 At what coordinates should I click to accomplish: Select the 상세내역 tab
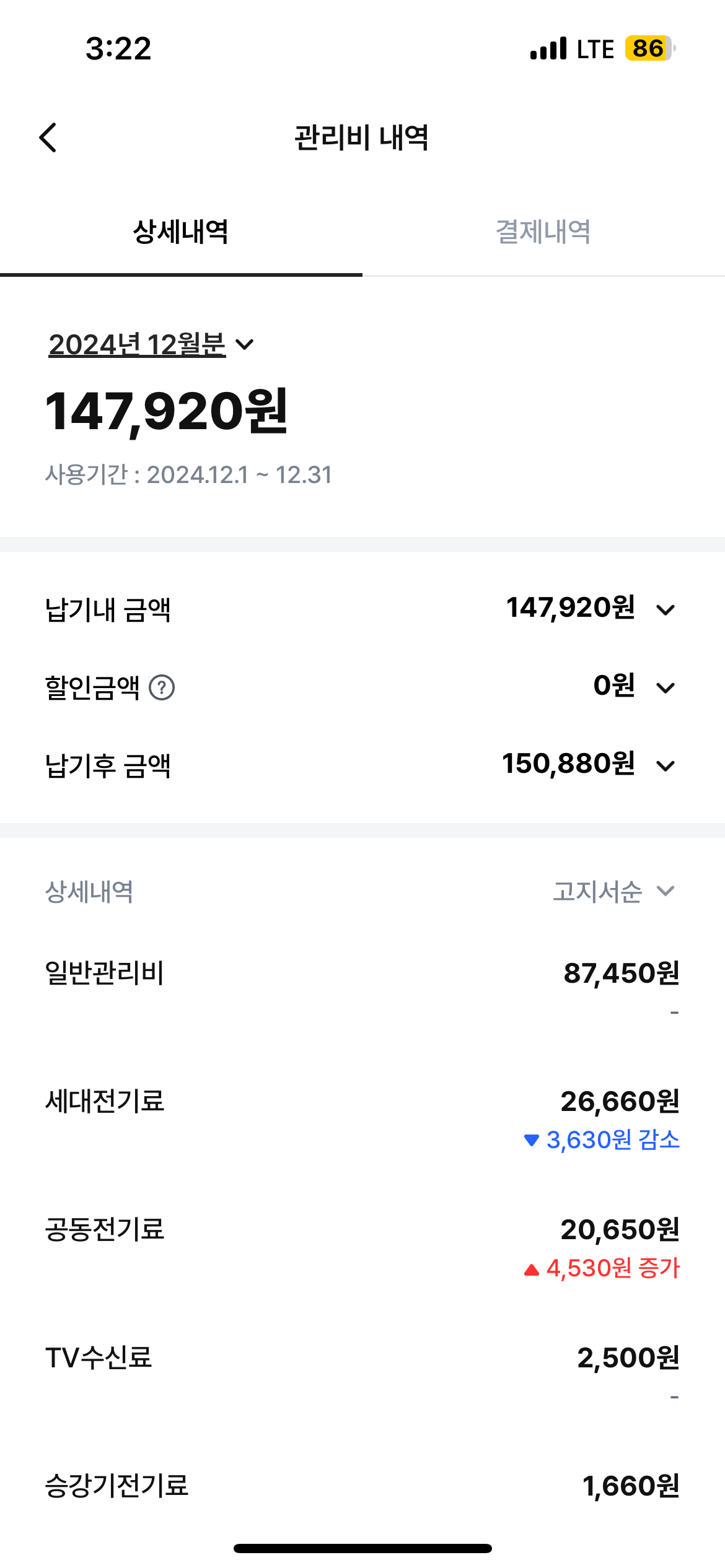pos(181,232)
